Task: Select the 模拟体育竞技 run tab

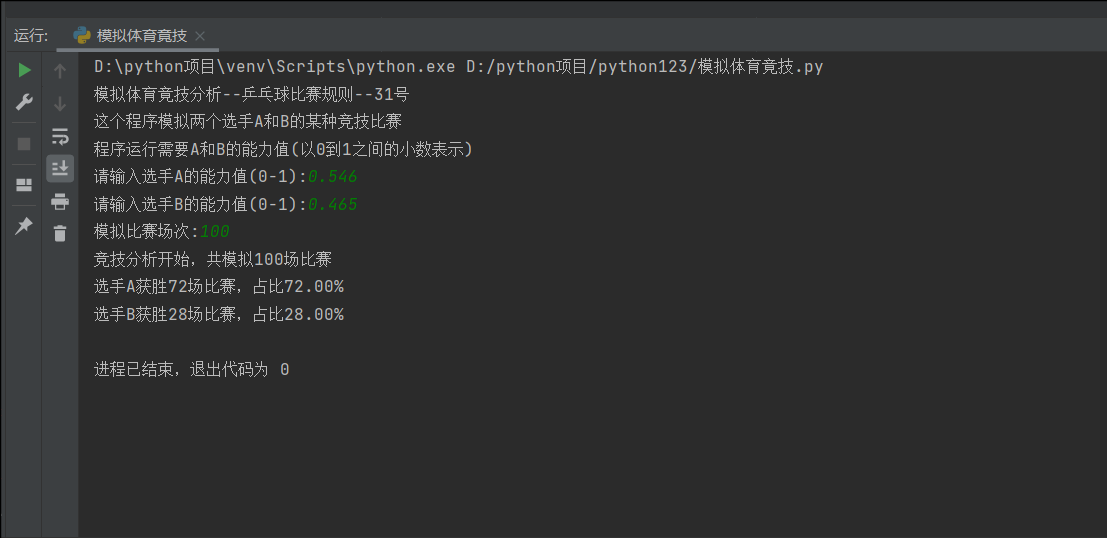Action: [141, 36]
